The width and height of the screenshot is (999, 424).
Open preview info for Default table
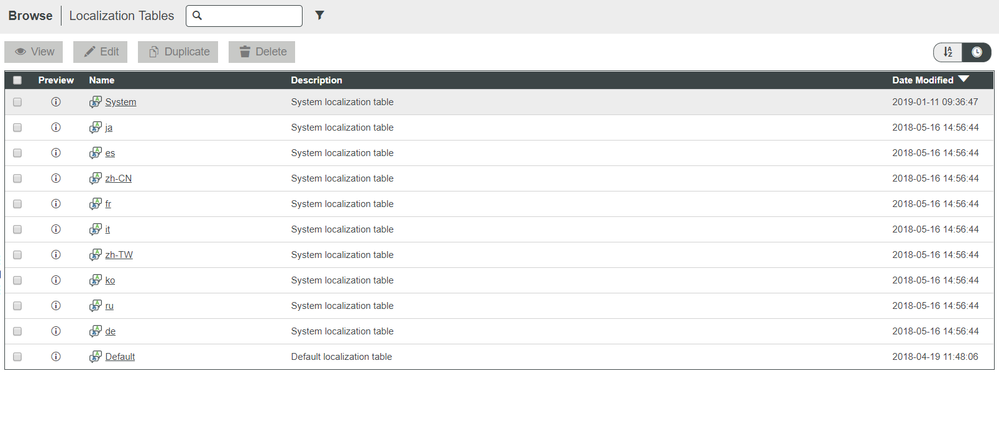click(56, 356)
